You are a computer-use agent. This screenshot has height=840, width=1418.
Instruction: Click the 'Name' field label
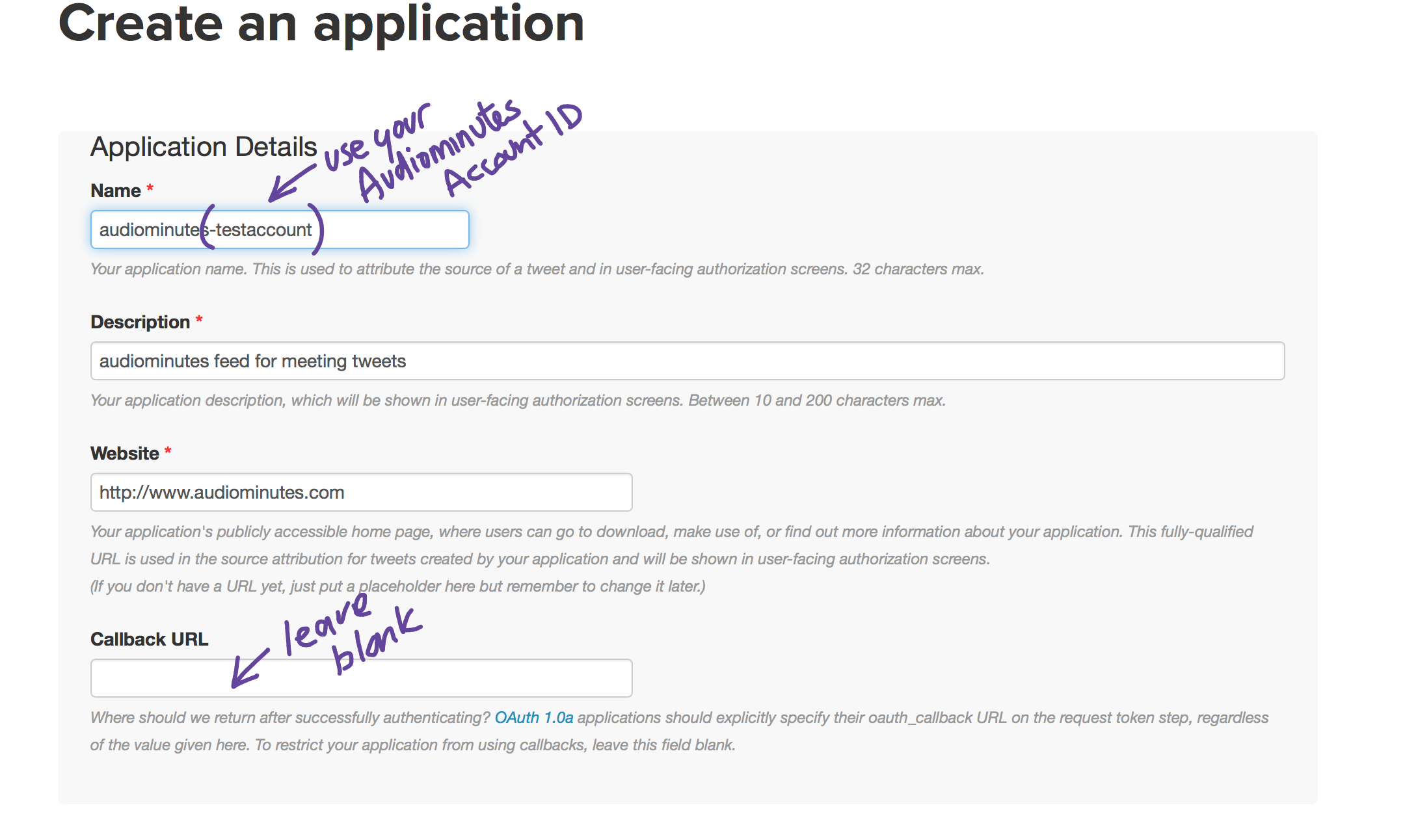[x=116, y=190]
